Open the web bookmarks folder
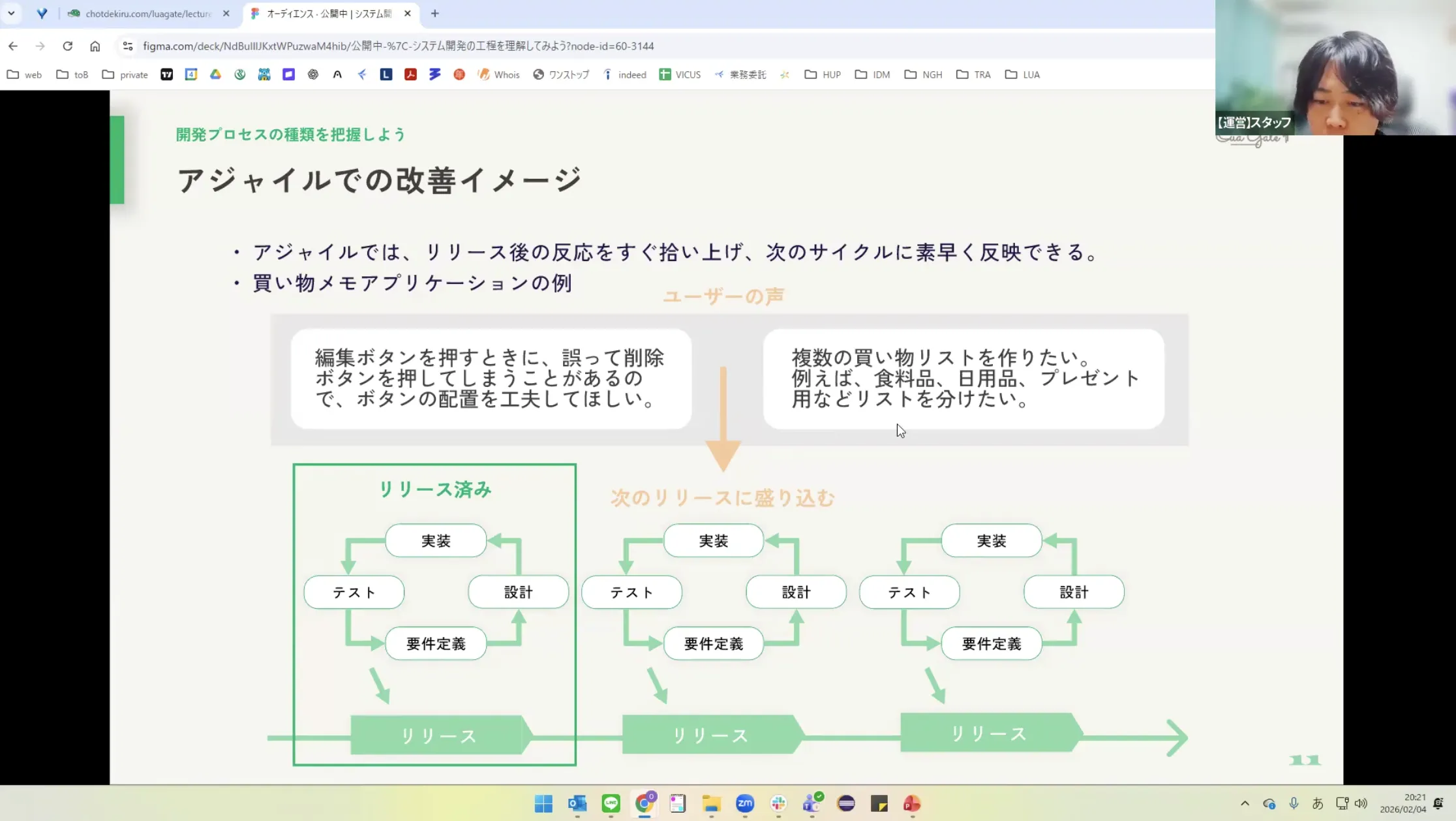1456x821 pixels. [x=24, y=74]
